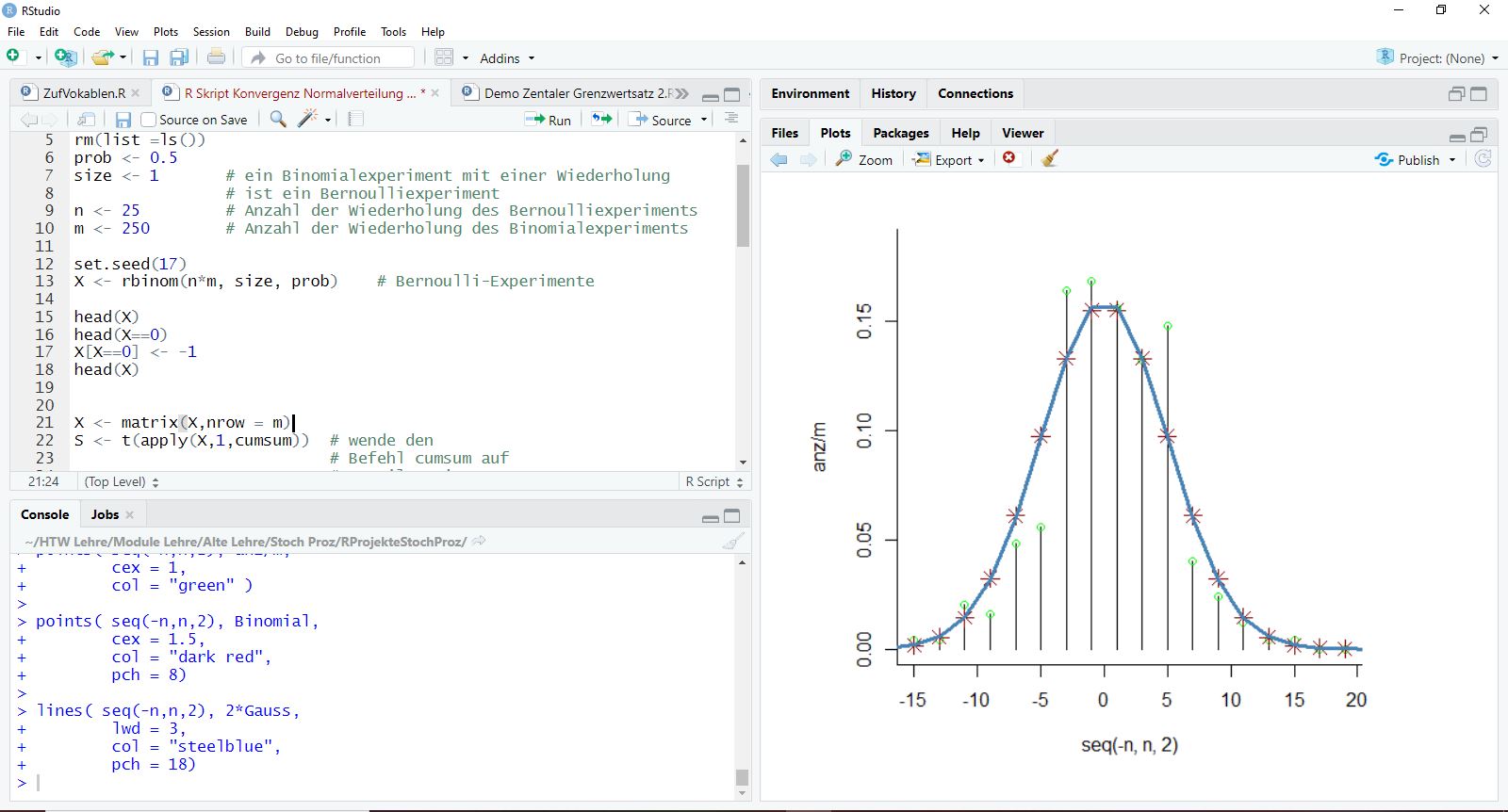The width and height of the screenshot is (1508, 812).
Task: Click Zoom to enlarge the plot
Action: pos(864,159)
